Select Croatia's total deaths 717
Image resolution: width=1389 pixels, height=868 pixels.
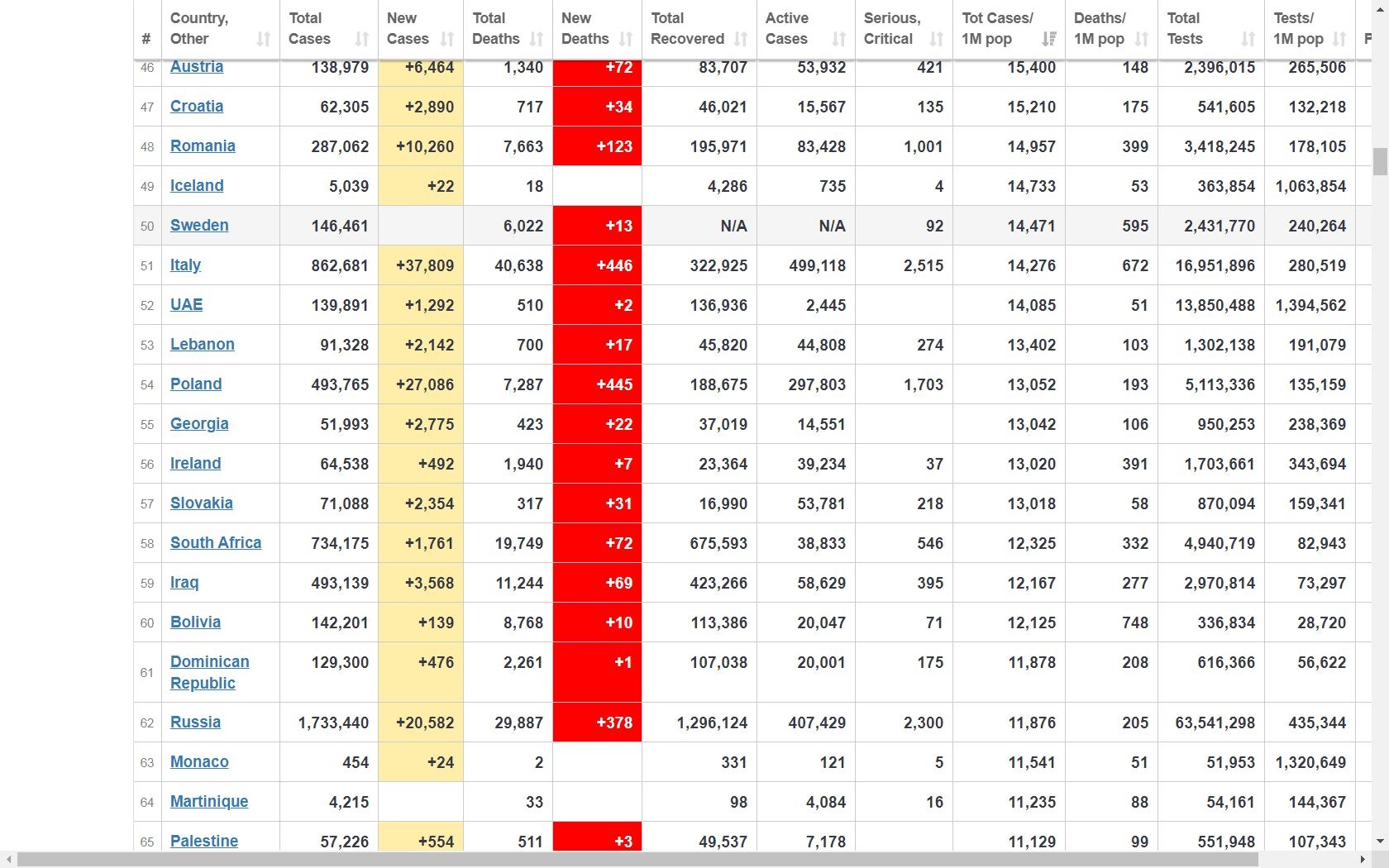click(508, 107)
